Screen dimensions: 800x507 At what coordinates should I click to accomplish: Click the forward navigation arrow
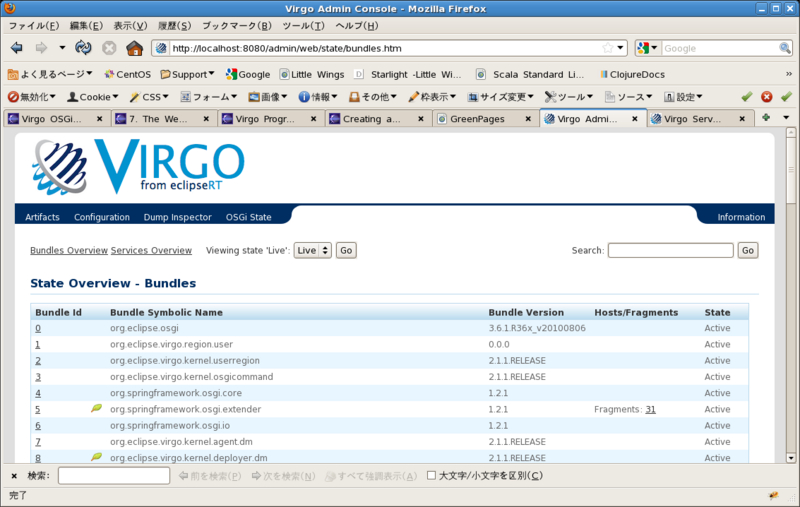pyautogui.click(x=41, y=48)
